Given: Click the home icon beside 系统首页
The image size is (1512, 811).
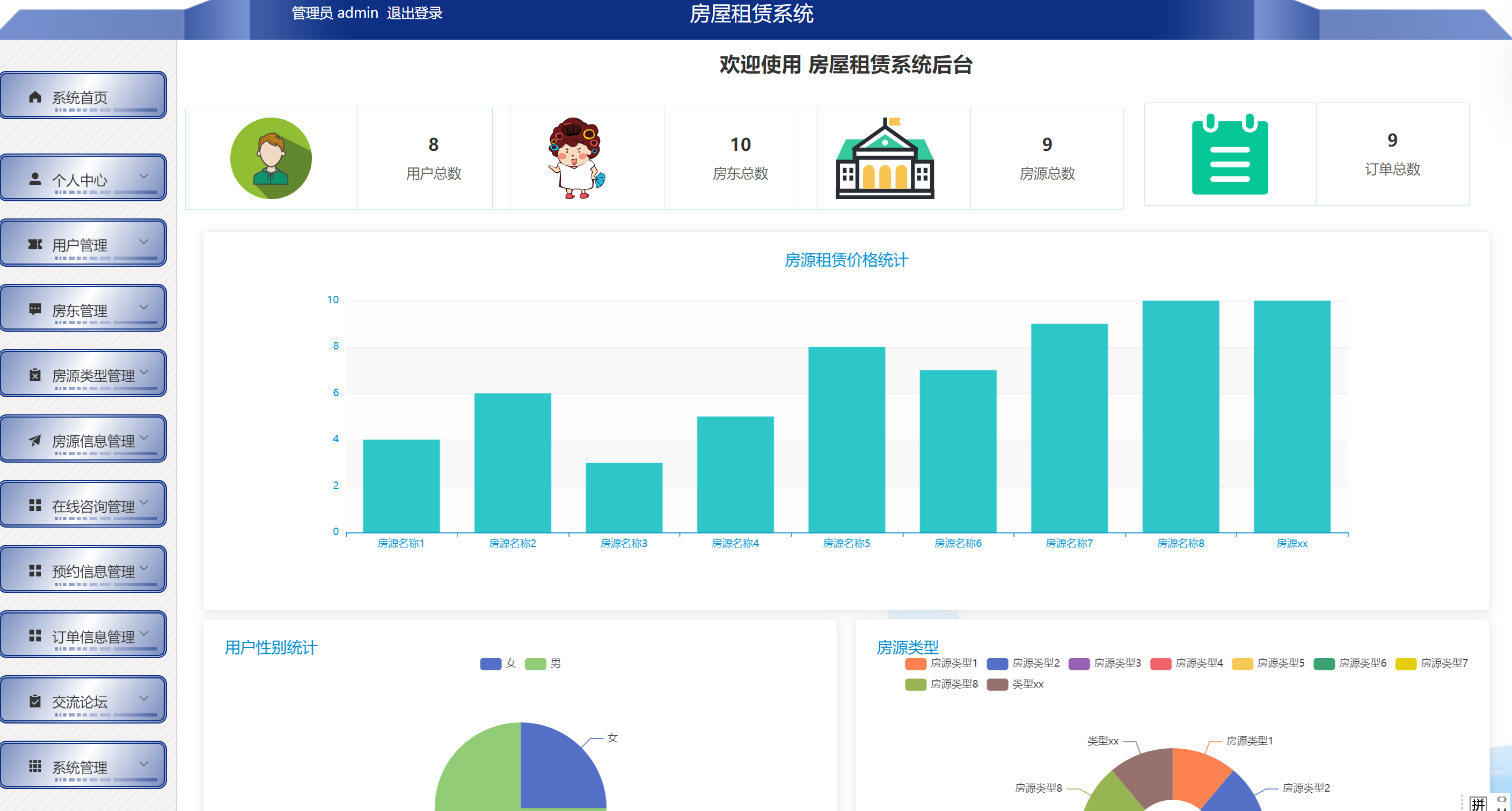Looking at the screenshot, I should (x=35, y=97).
